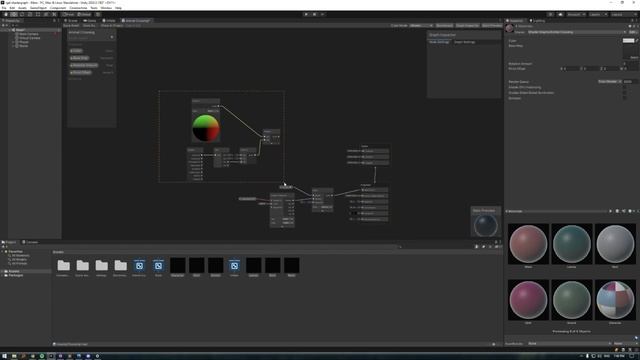Select the combined Transform tool
The height and width of the screenshot is (360, 640).
(x=46, y=14)
